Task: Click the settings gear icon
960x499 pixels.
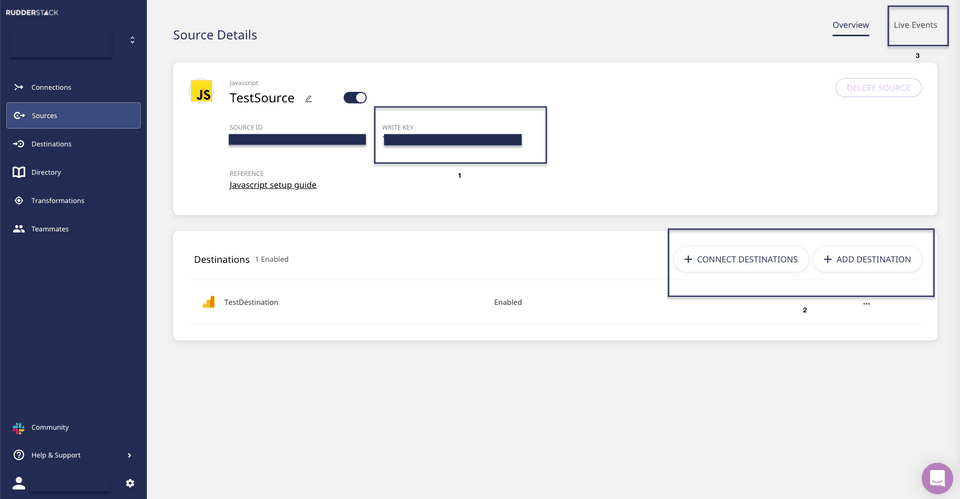Action: [130, 483]
